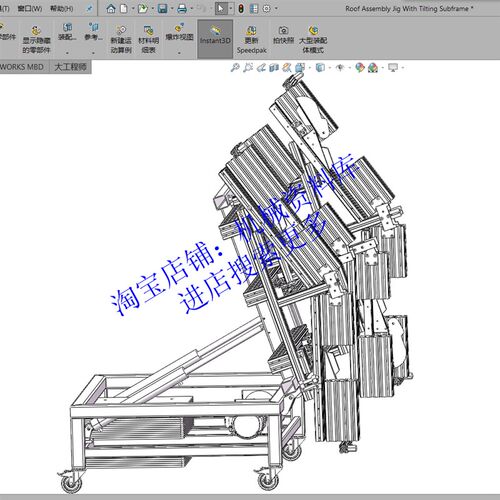Click the Print icon
500x500 pixels.
point(182,8)
